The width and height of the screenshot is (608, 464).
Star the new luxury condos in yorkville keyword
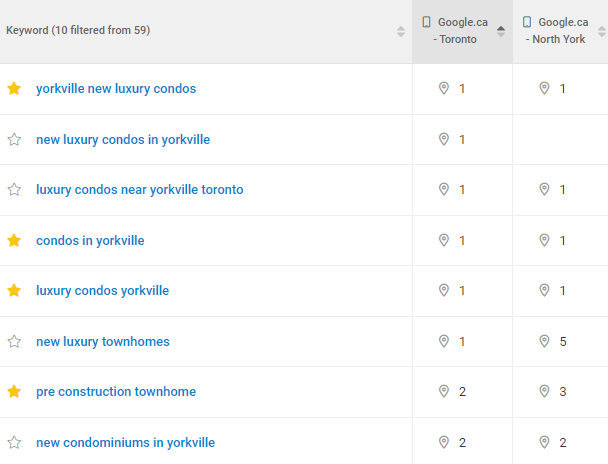(x=14, y=140)
